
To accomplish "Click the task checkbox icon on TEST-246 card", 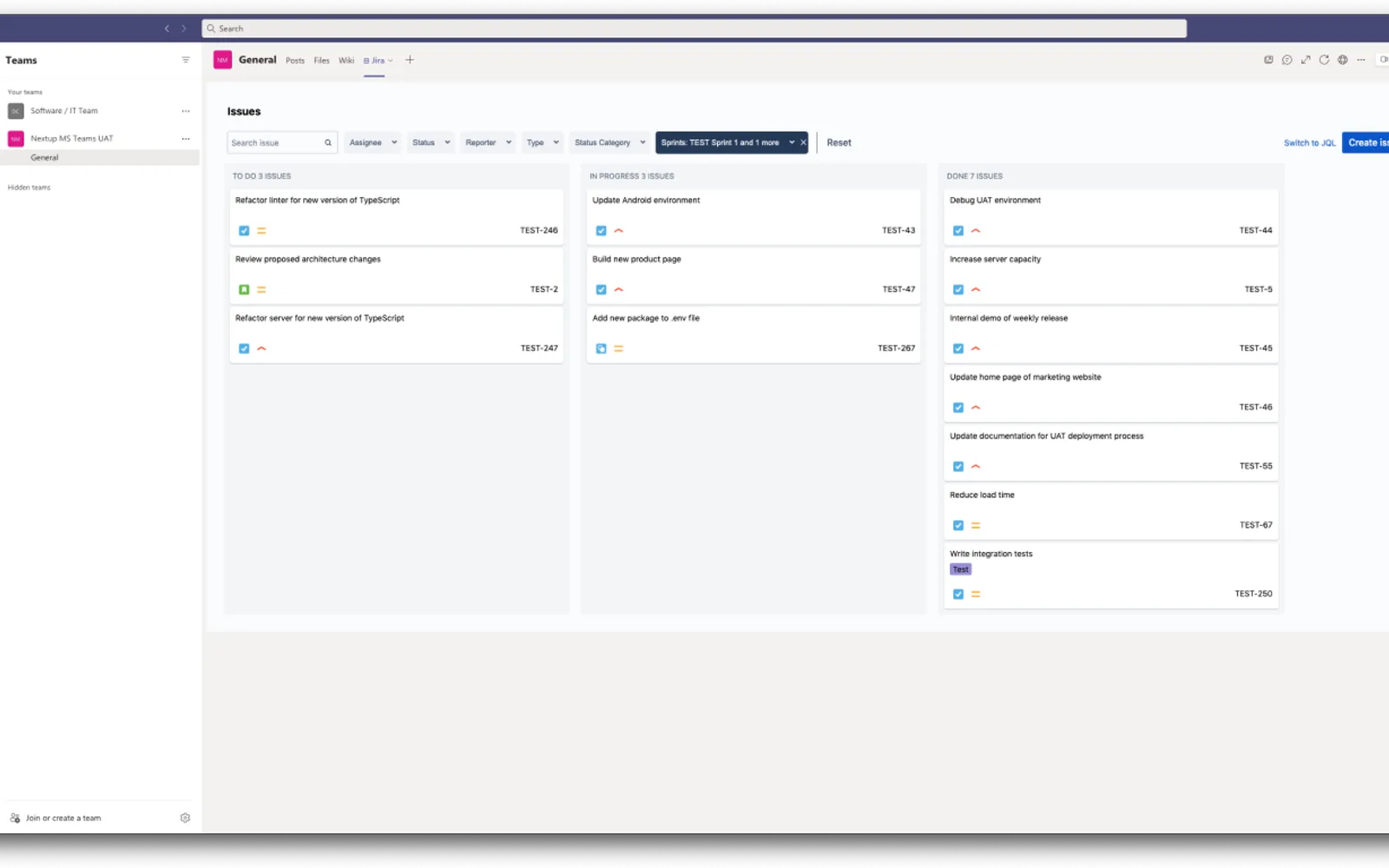I will point(244,230).
